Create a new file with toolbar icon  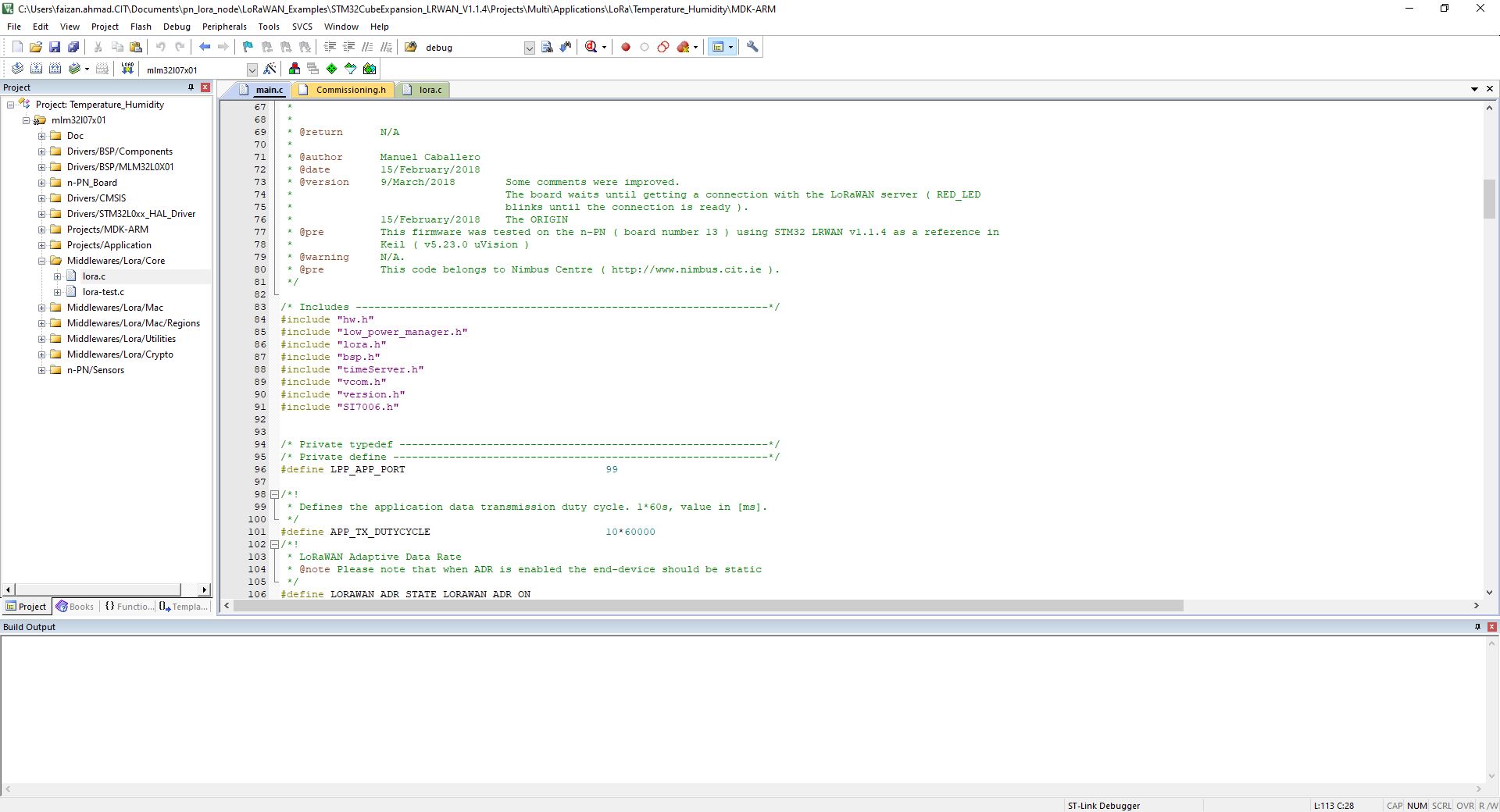(17, 48)
